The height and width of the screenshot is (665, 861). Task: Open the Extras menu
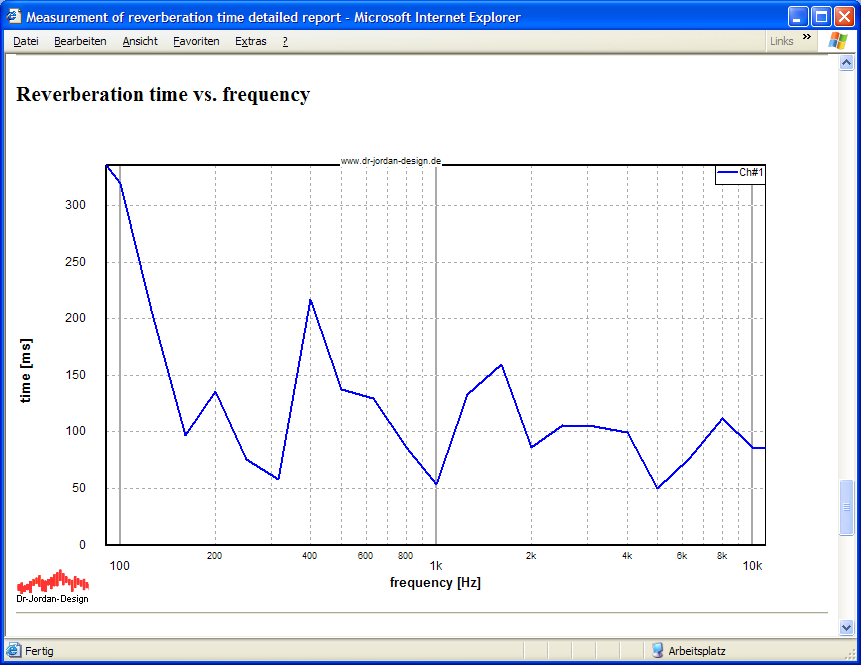251,41
